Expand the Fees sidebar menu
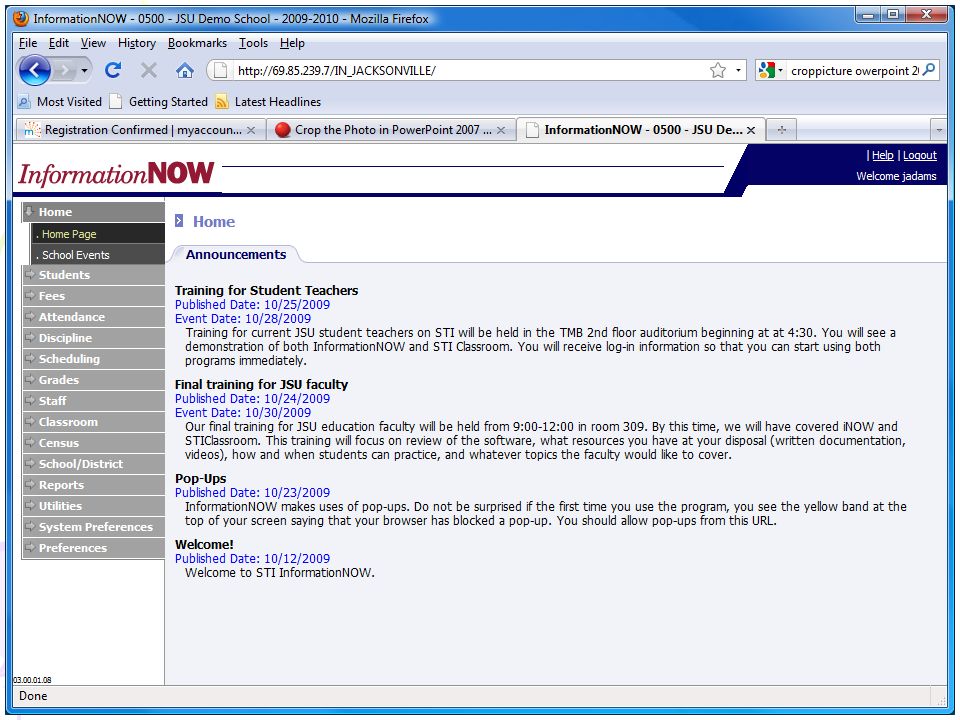The width and height of the screenshot is (960, 720). click(94, 296)
